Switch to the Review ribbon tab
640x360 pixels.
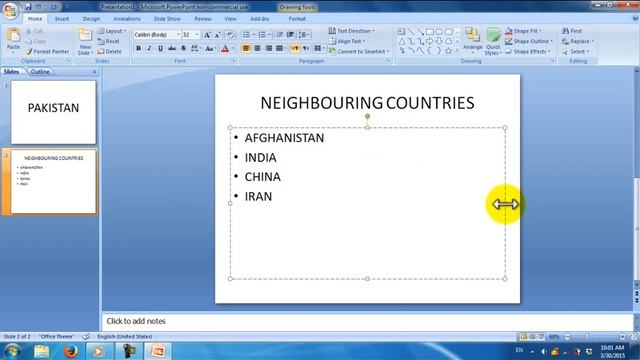click(202, 19)
